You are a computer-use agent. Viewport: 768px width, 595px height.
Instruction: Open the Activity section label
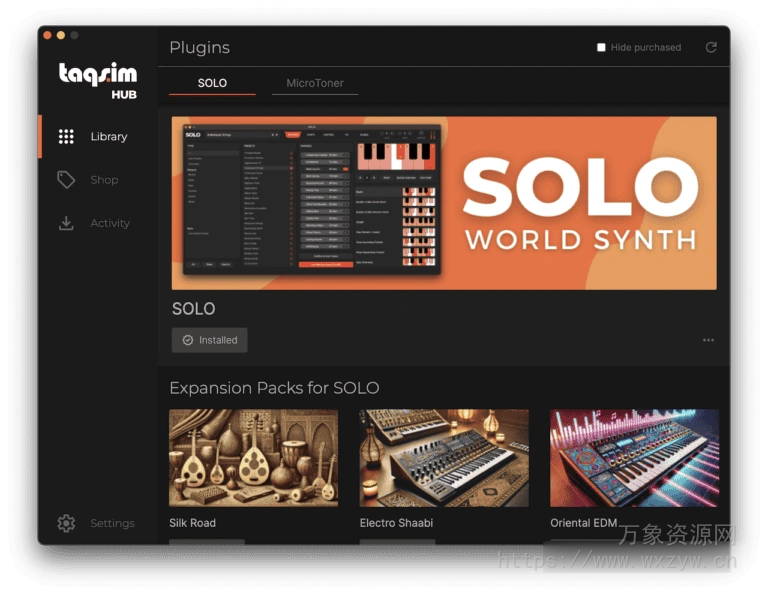[110, 223]
